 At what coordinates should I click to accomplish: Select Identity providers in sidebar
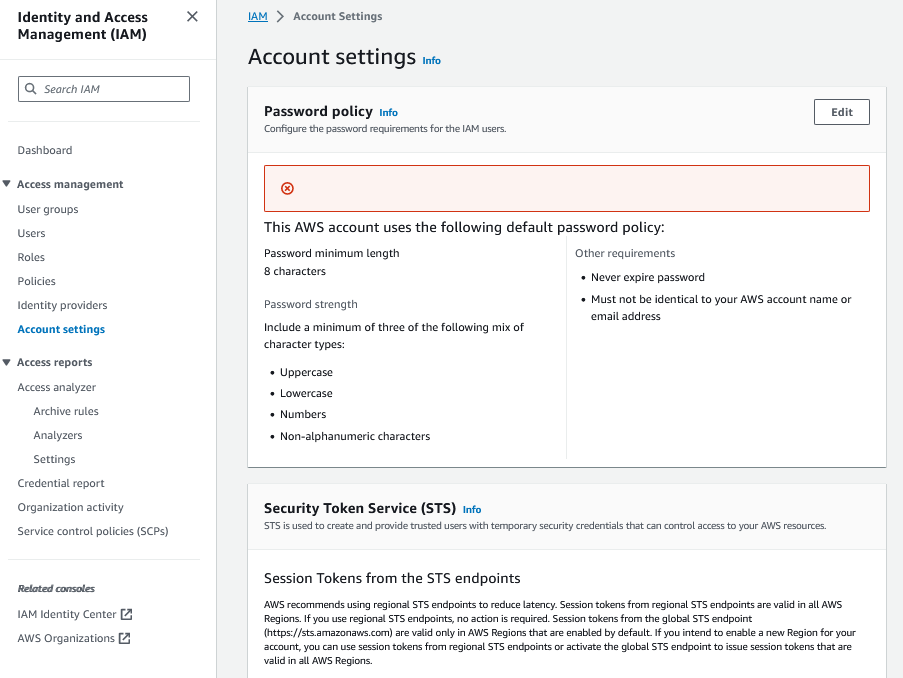point(62,305)
